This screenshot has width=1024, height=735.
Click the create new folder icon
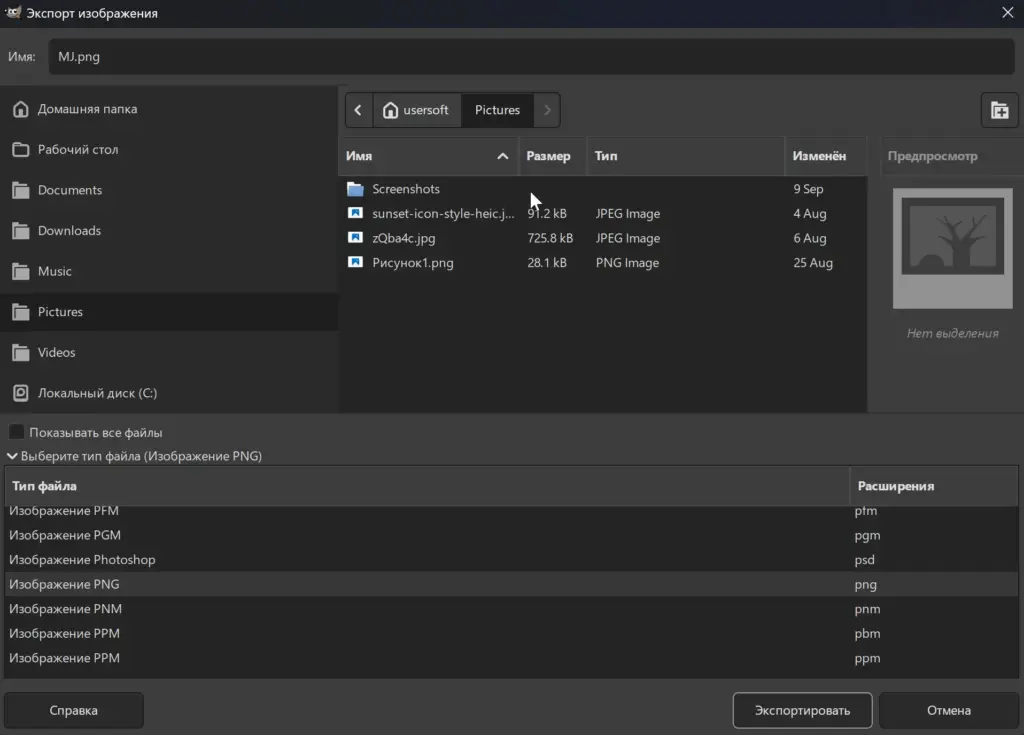(x=999, y=110)
